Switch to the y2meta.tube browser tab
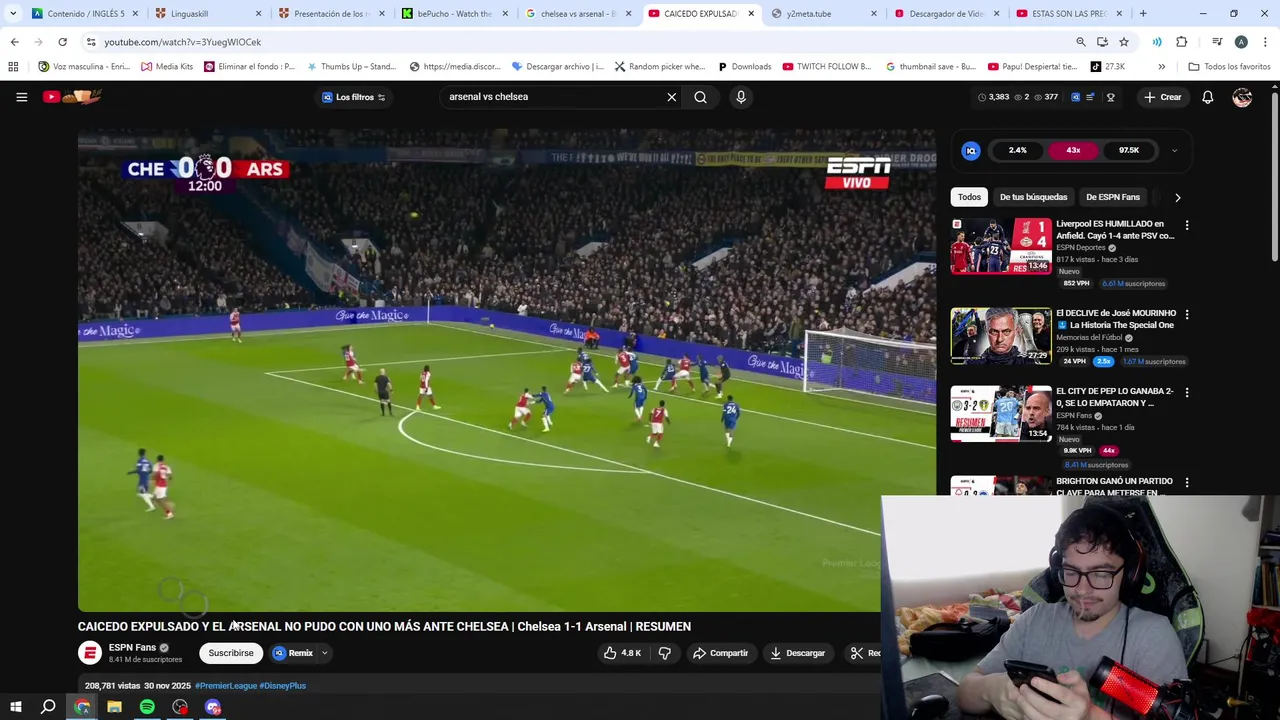Image resolution: width=1280 pixels, height=720 pixels. click(x=823, y=14)
